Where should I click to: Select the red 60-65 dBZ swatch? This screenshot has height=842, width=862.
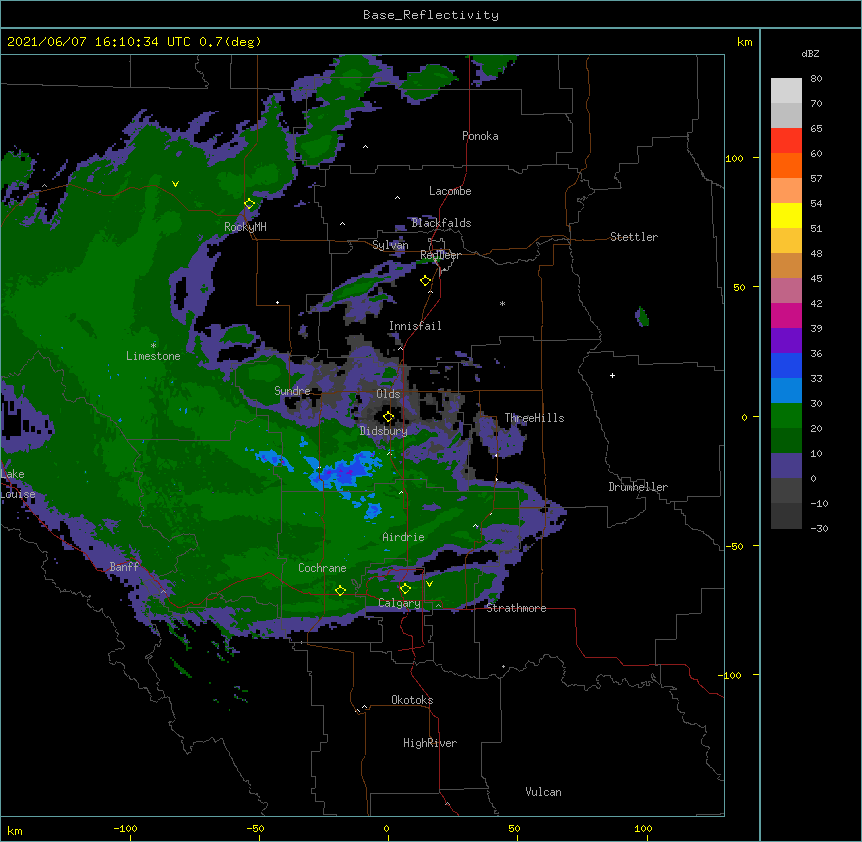point(786,140)
